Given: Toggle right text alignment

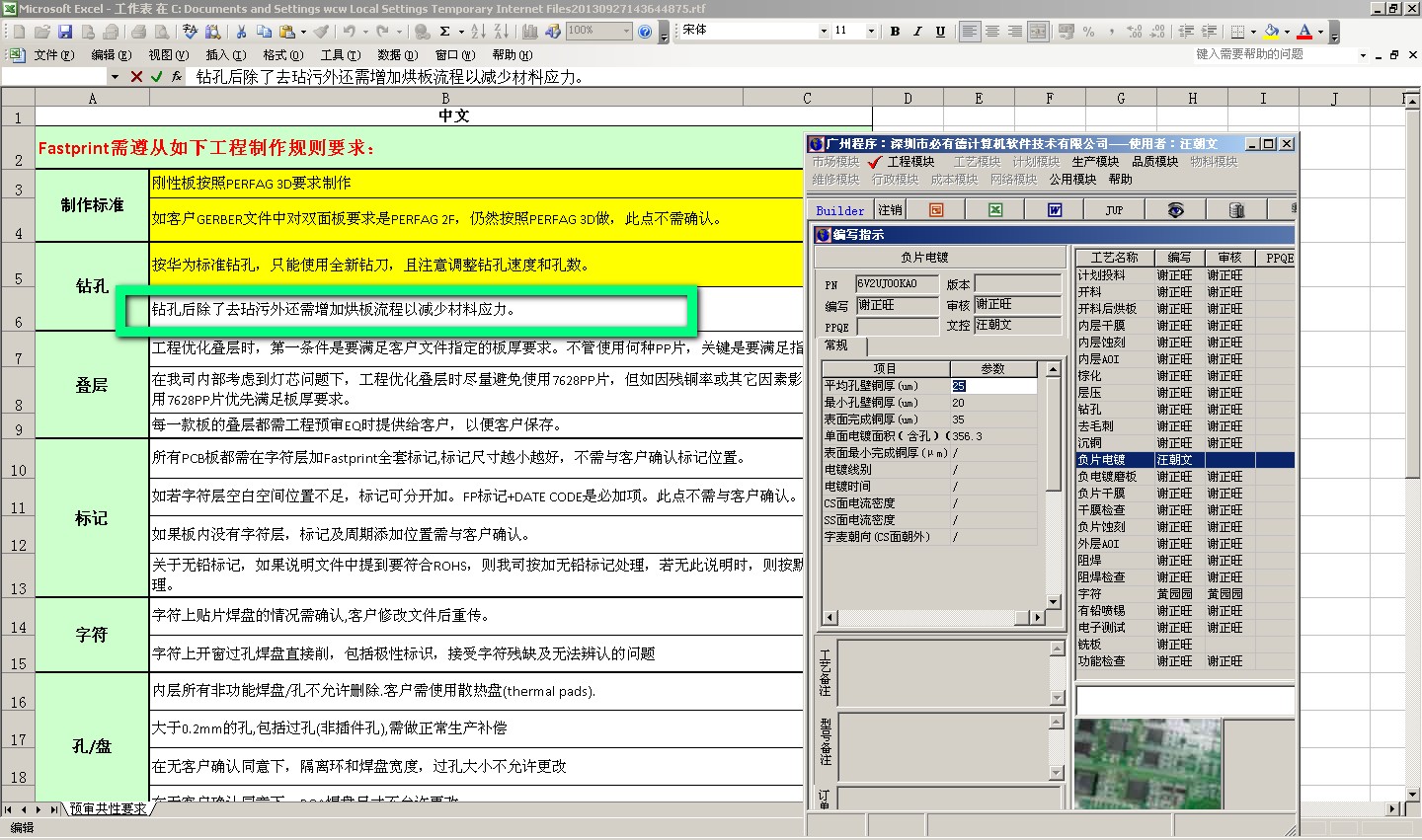Looking at the screenshot, I should [1015, 32].
